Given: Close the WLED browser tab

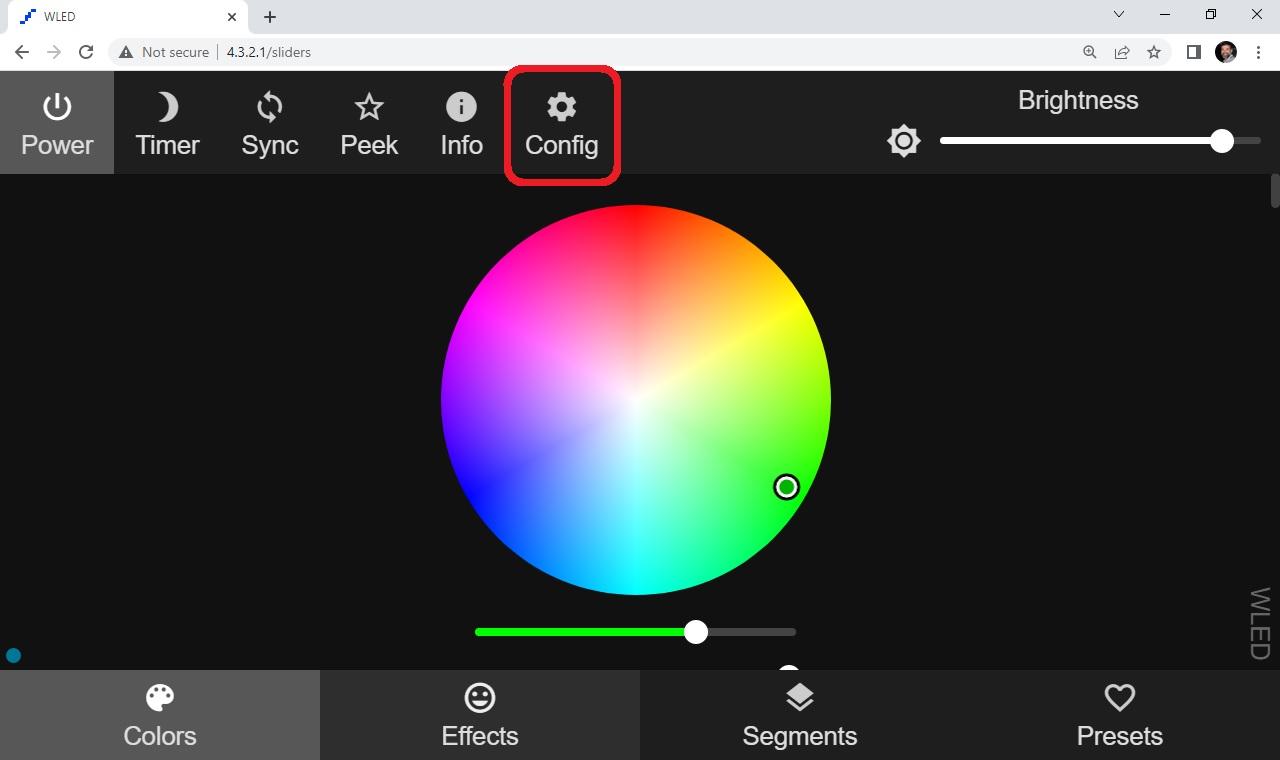Looking at the screenshot, I should (232, 17).
